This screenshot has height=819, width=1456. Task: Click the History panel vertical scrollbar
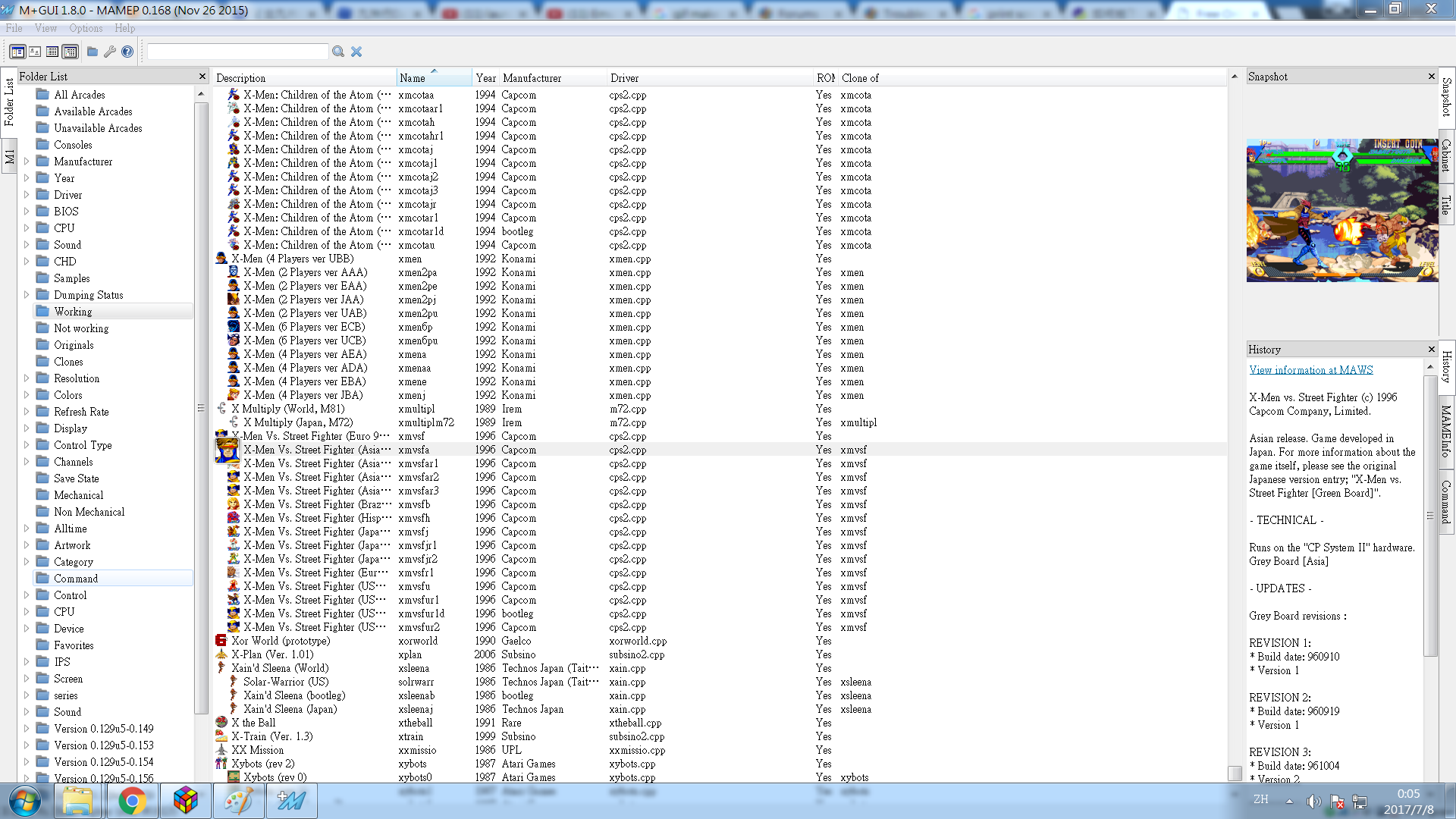(x=1430, y=516)
